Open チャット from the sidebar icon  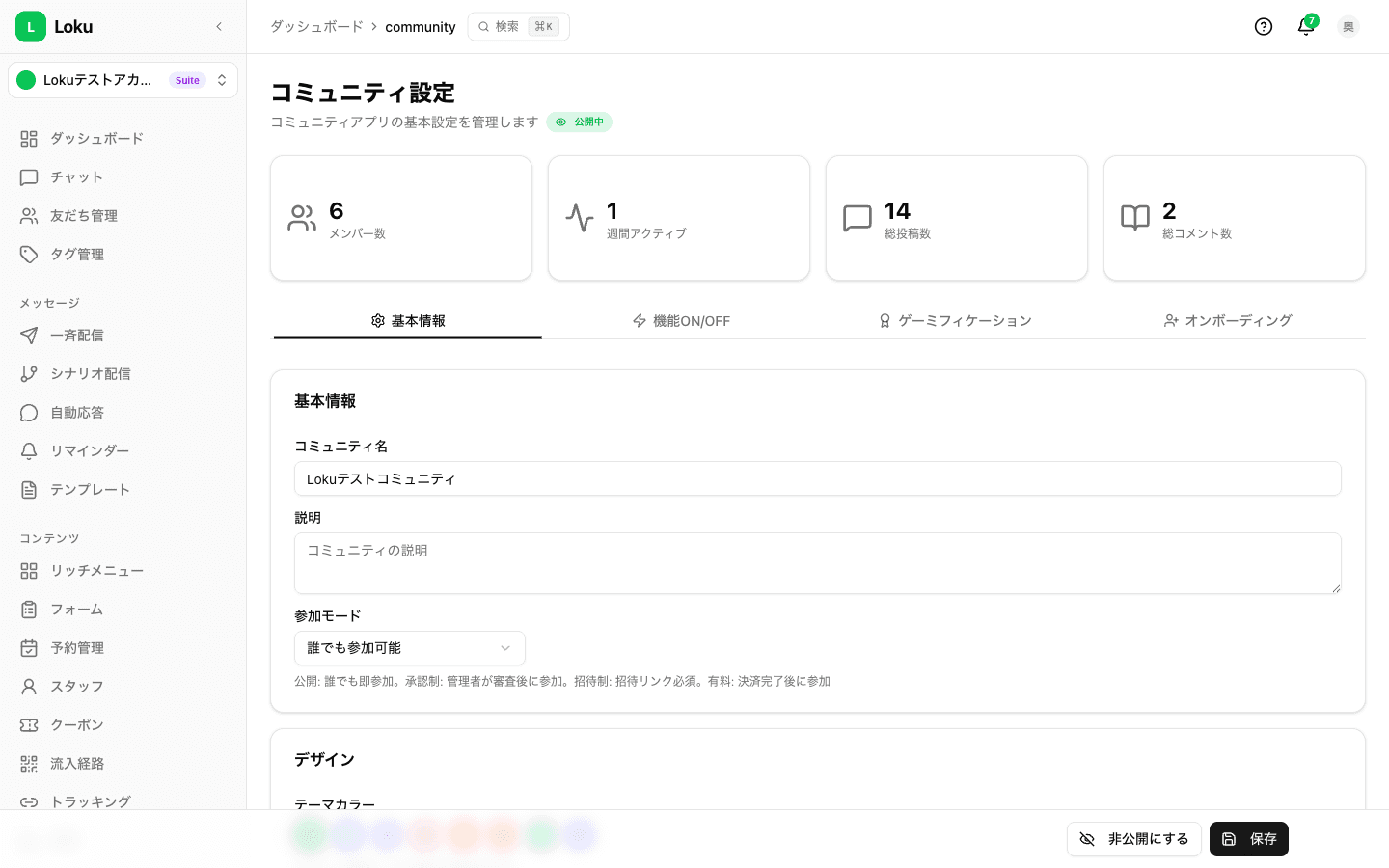(30, 176)
